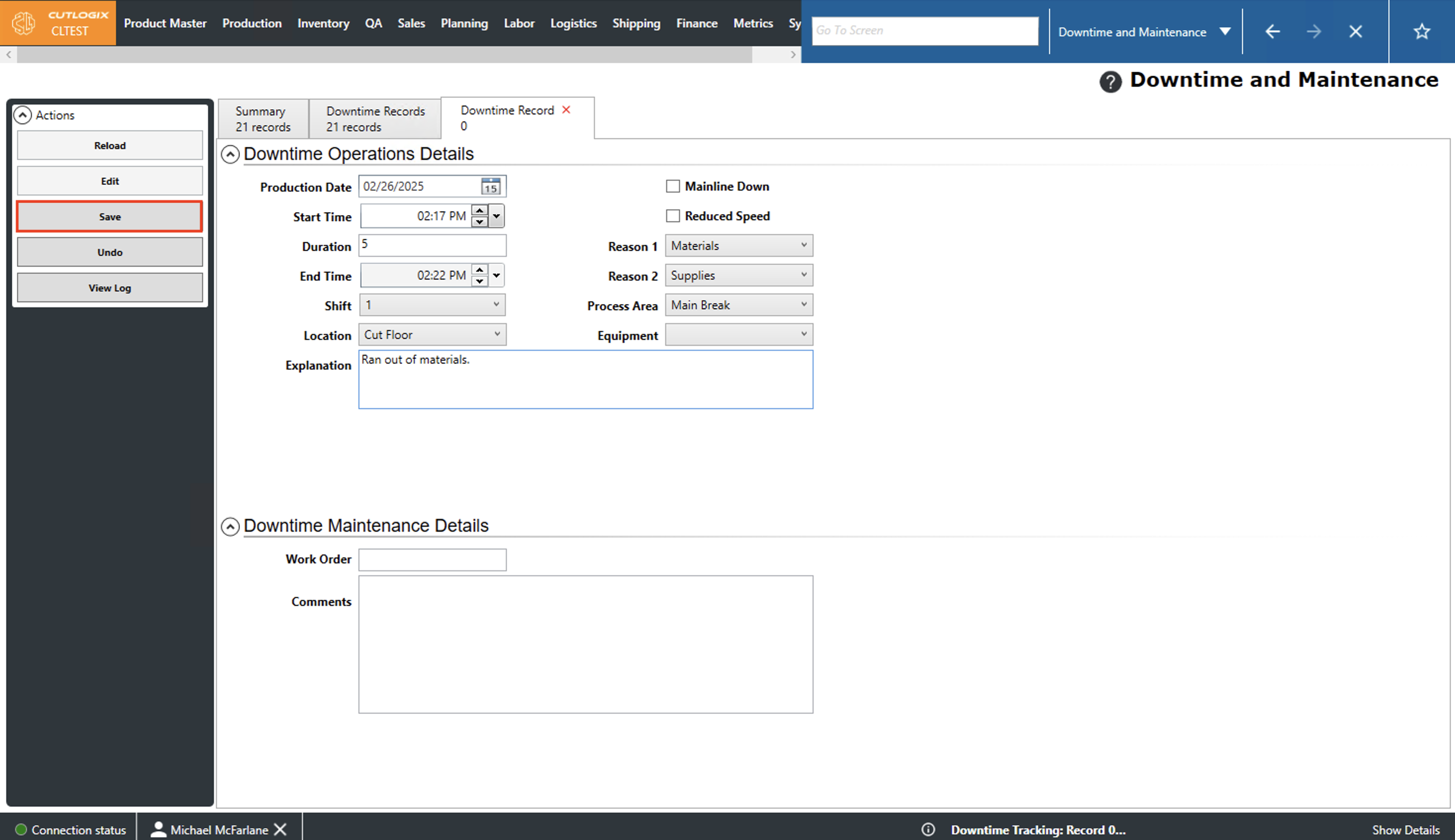Click the help question mark icon
The width and height of the screenshot is (1455, 840).
(1110, 81)
